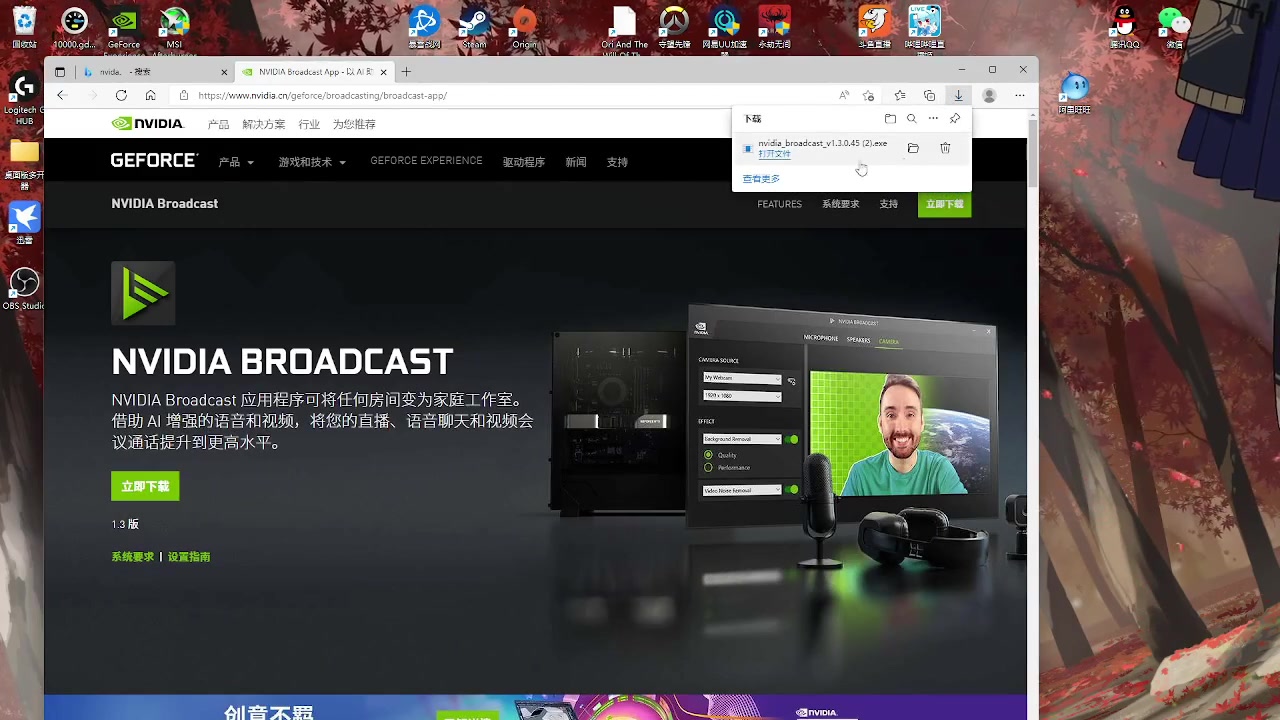Image resolution: width=1280 pixels, height=720 pixels.
Task: Open more options in downloads panel
Action: coord(933,118)
